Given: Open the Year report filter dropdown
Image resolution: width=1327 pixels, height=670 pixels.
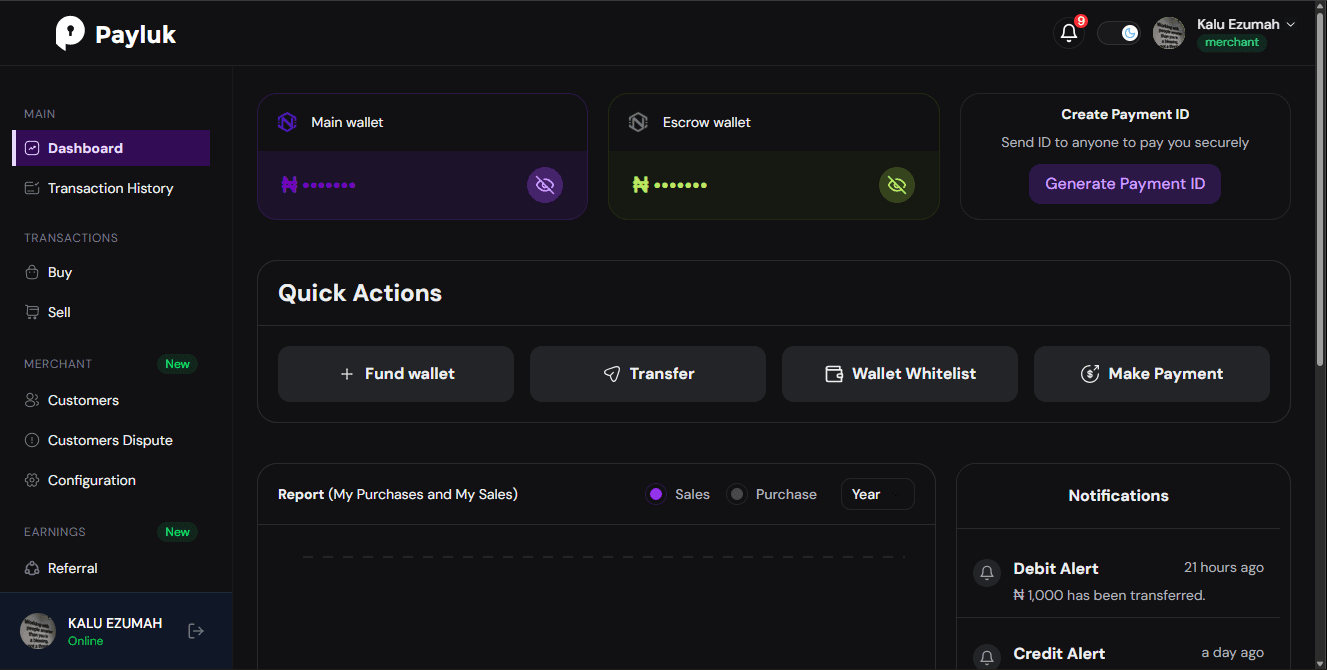Looking at the screenshot, I should pos(877,493).
